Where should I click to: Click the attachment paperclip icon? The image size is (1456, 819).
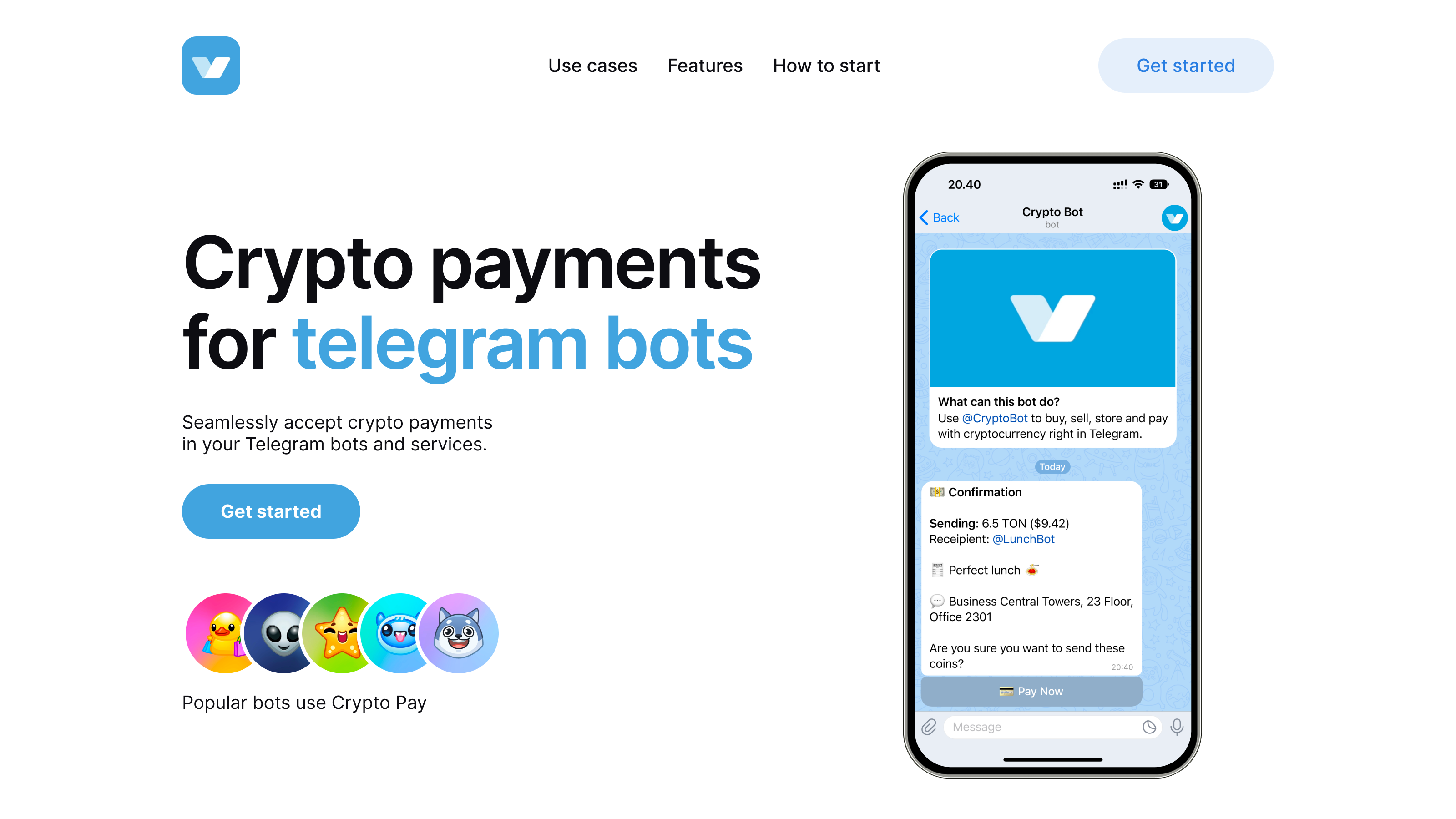[x=929, y=726]
